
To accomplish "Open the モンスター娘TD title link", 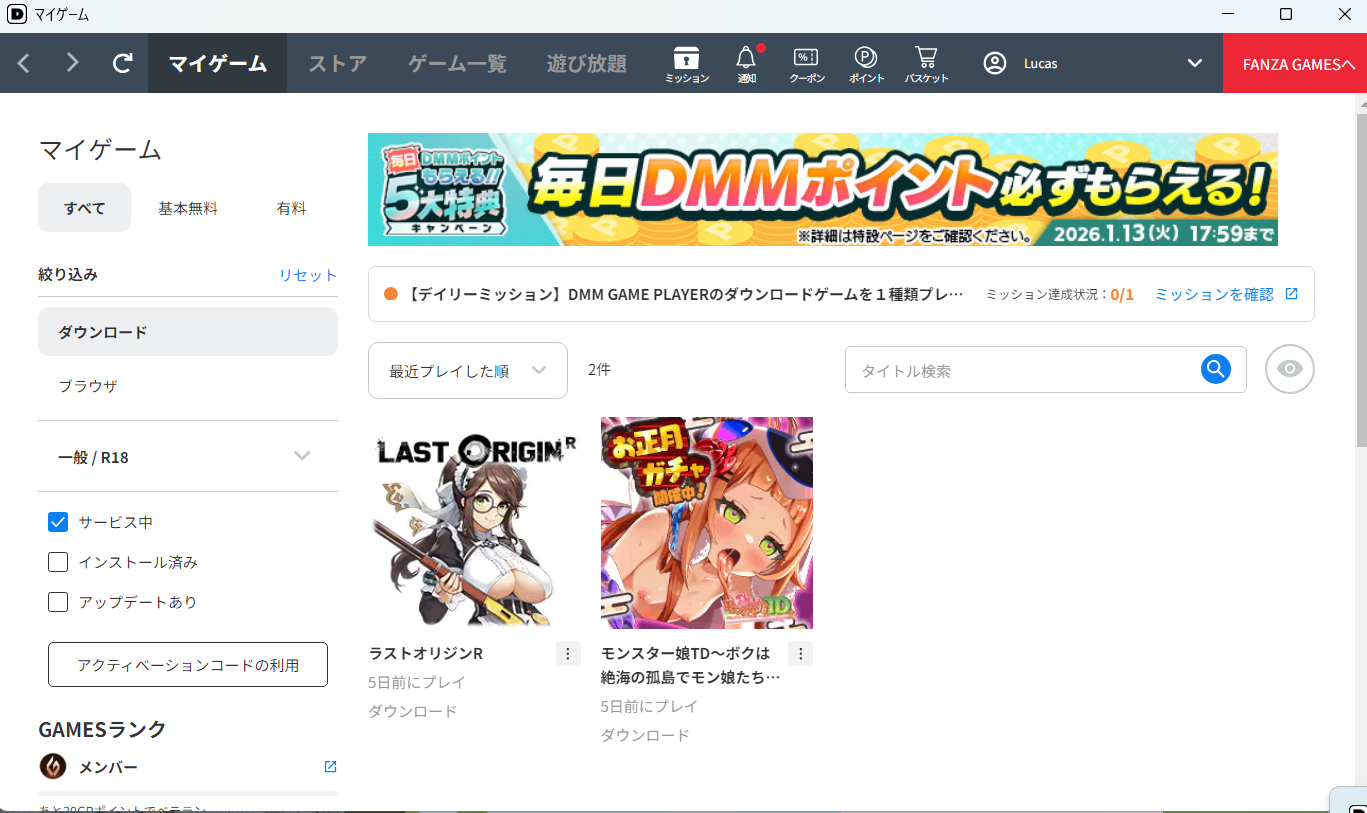I will point(691,665).
